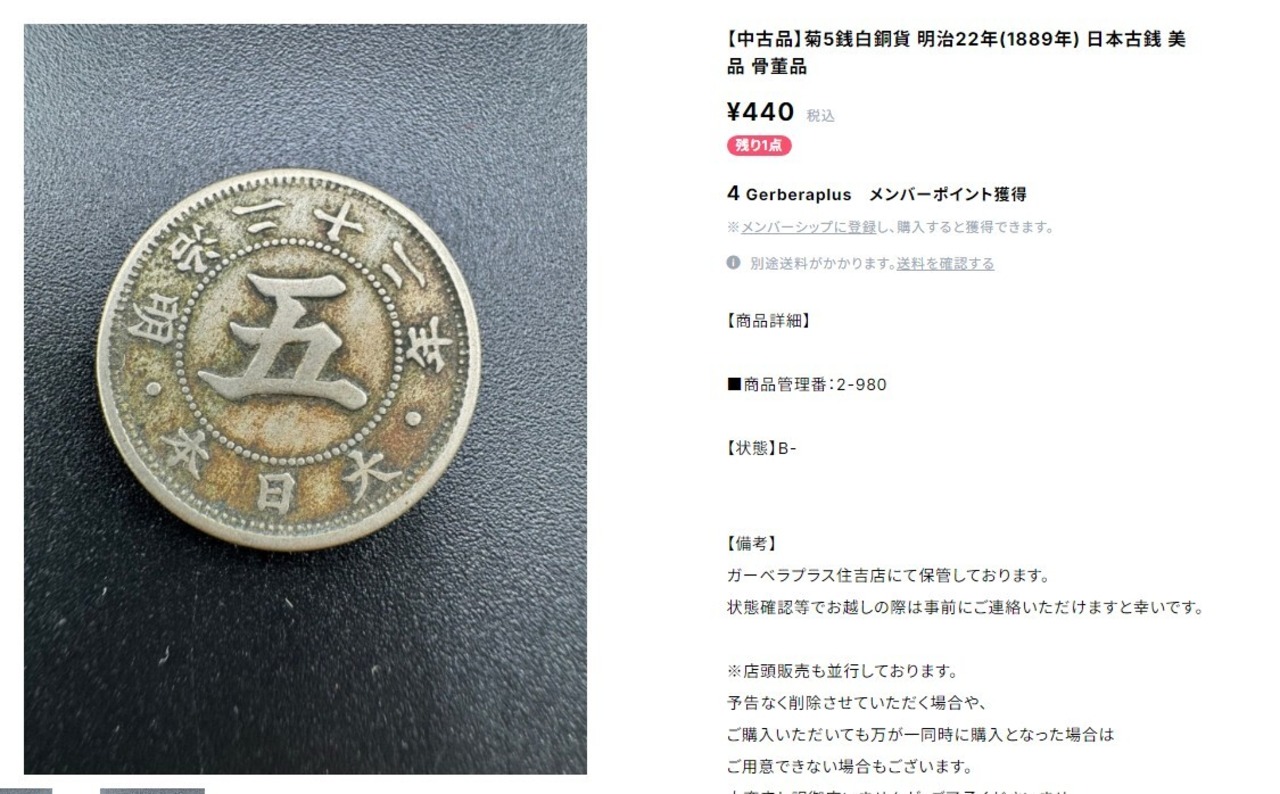
Task: Select the second thumbnail below the photo
Action: [152, 790]
